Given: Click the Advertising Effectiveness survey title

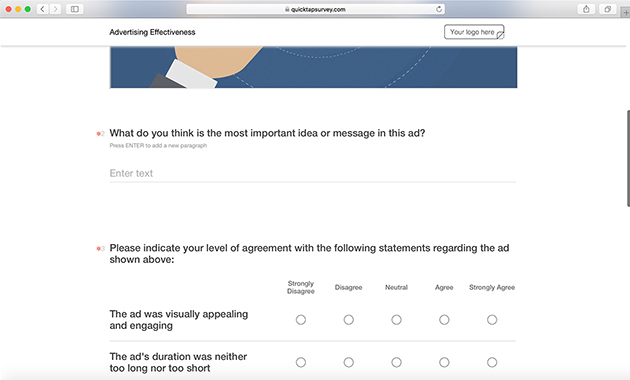Looking at the screenshot, I should [x=152, y=32].
